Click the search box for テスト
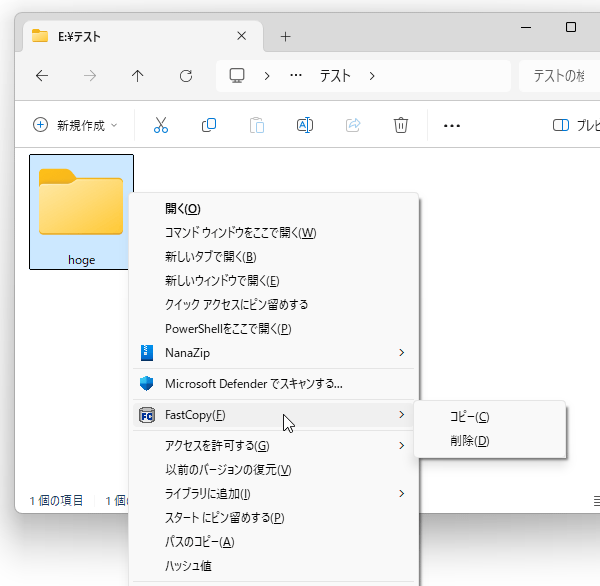The height and width of the screenshot is (586, 600). [559, 76]
